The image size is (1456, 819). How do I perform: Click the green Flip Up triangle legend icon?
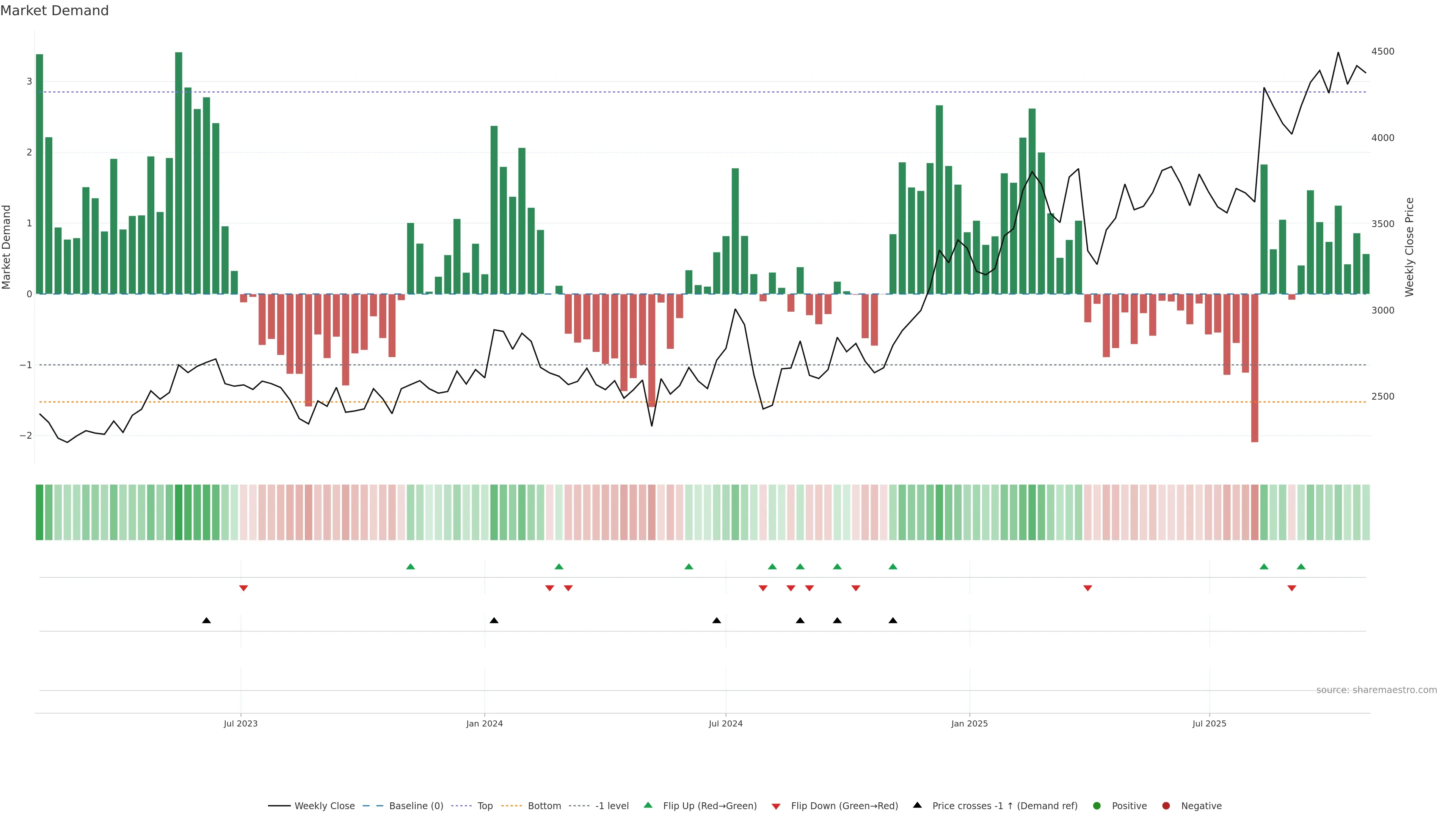[648, 805]
